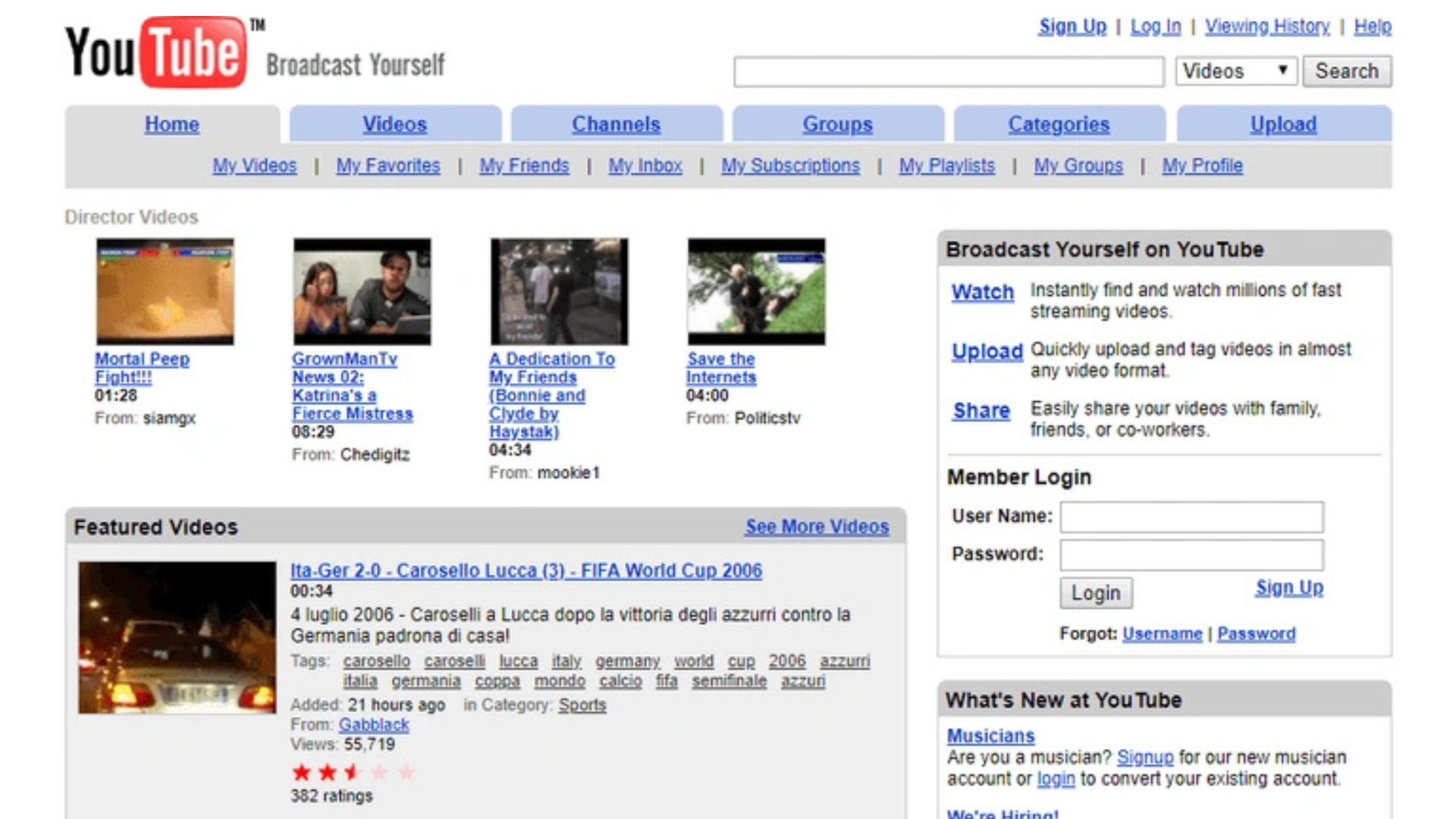Image resolution: width=1456 pixels, height=819 pixels.
Task: Open the Viewing History link
Action: click(x=1267, y=27)
